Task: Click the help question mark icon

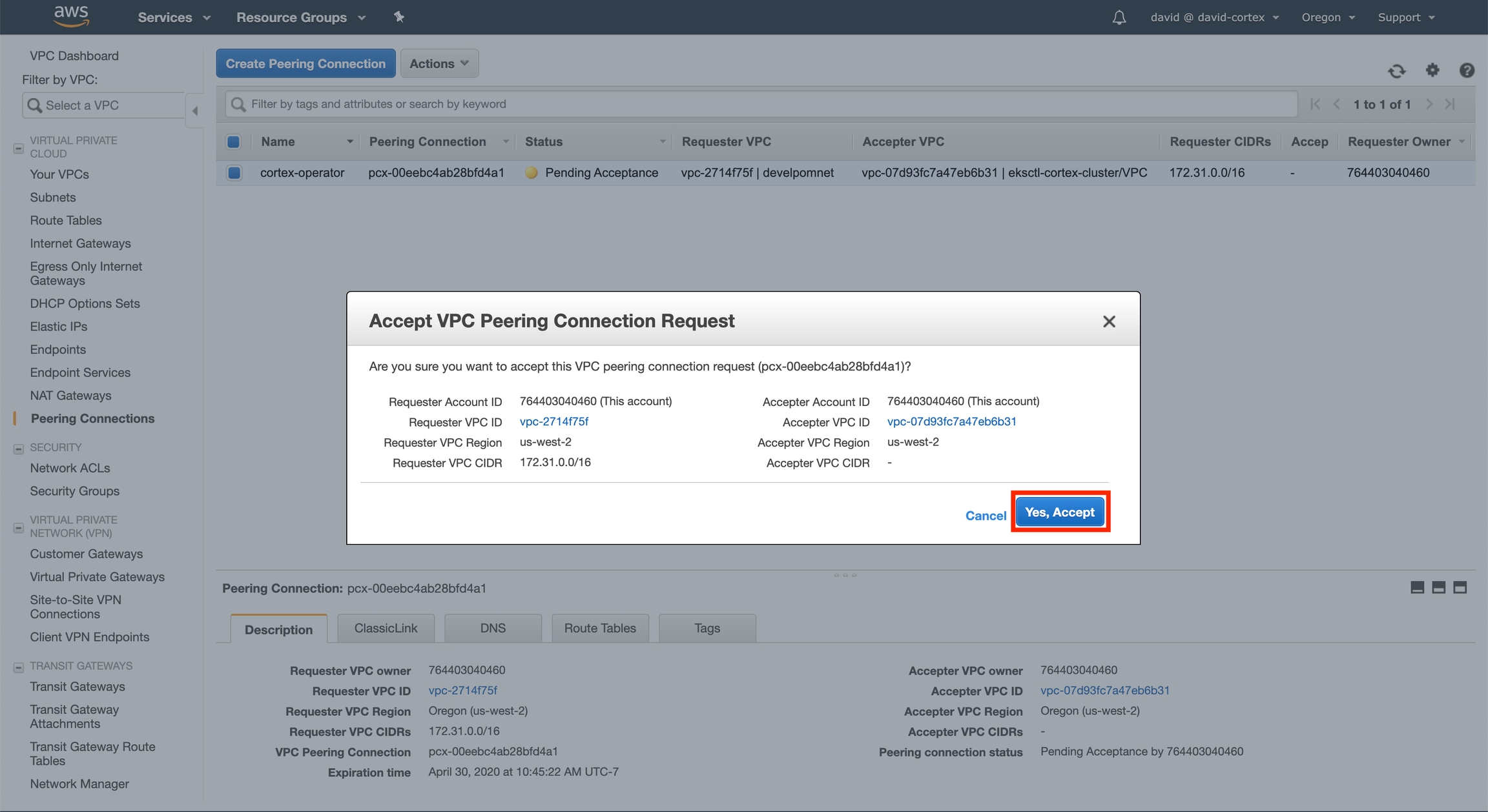Action: pos(1467,70)
